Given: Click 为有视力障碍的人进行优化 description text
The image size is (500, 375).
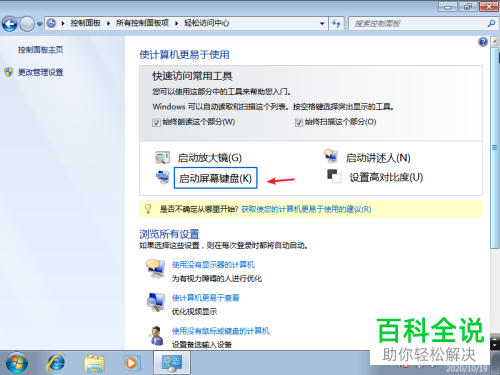Looking at the screenshot, I should pyautogui.click(x=217, y=279).
